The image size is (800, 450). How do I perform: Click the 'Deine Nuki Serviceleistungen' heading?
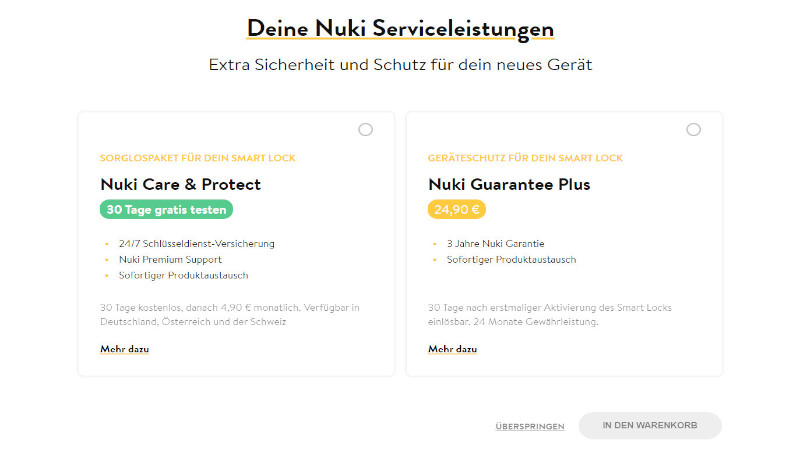[400, 28]
